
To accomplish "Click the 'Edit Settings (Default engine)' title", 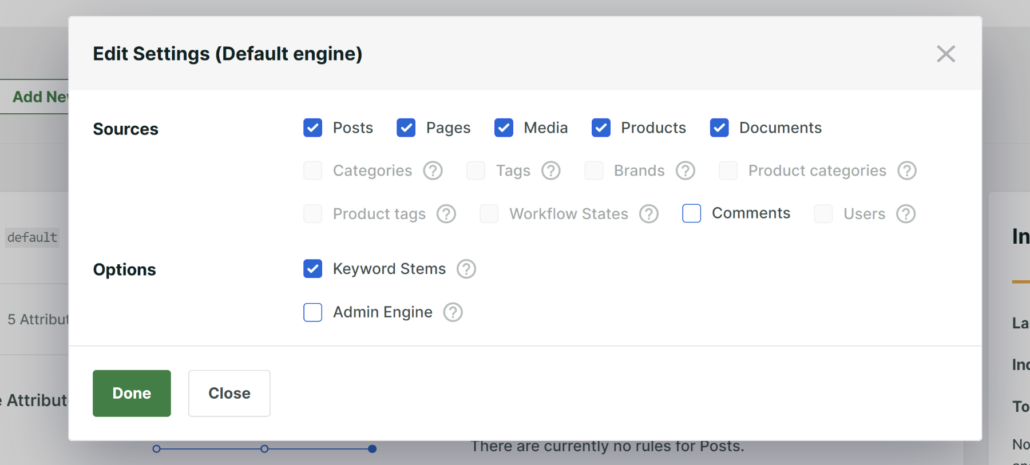I will pyautogui.click(x=227, y=54).
